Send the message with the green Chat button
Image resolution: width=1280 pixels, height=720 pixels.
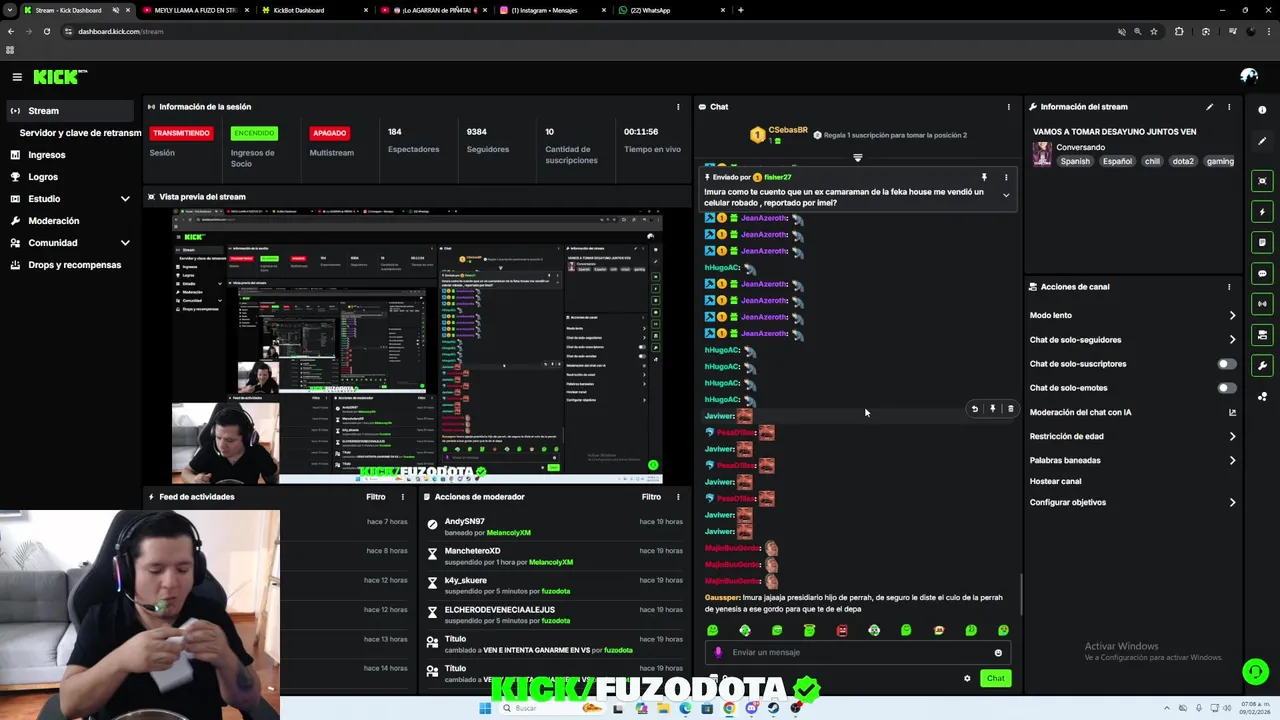[996, 678]
